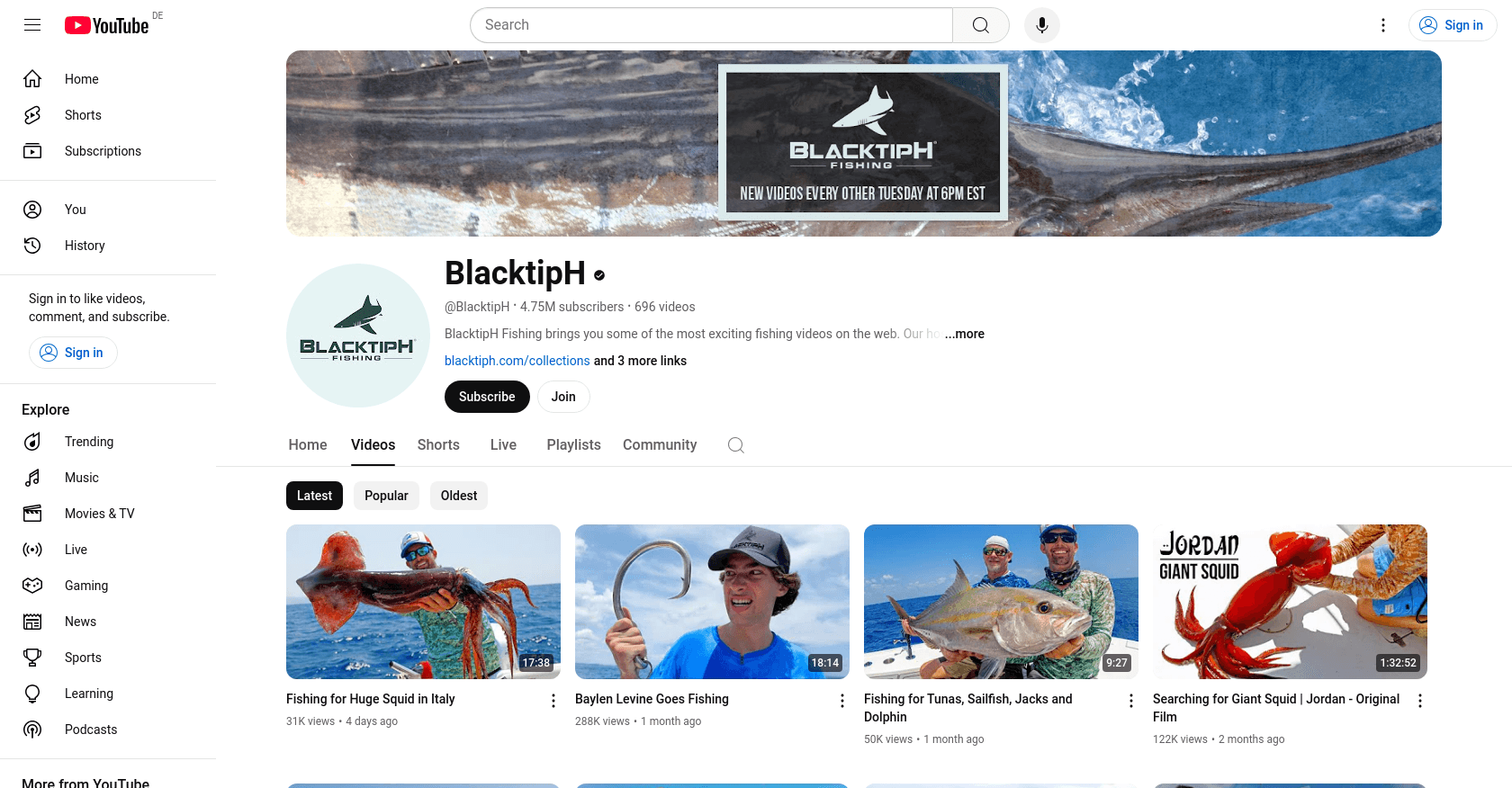Click into the Search input field
This screenshot has width=1512, height=788.
click(x=711, y=25)
